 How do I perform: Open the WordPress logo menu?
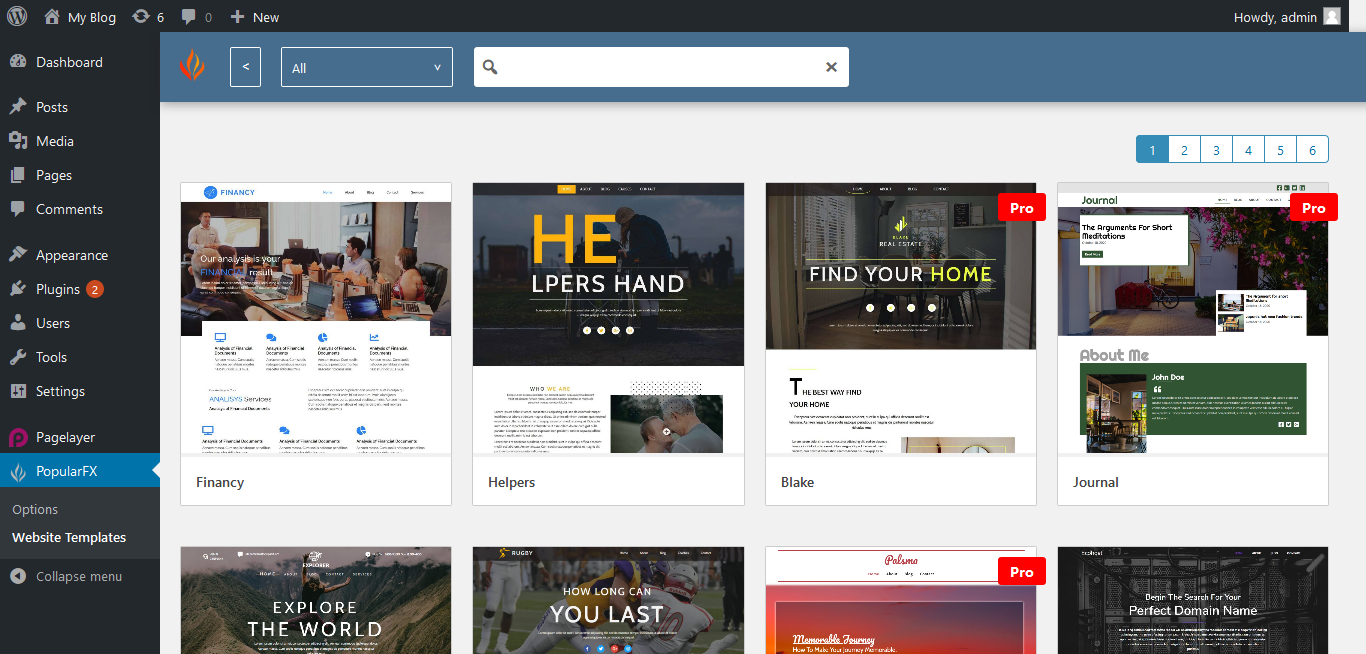(x=17, y=16)
